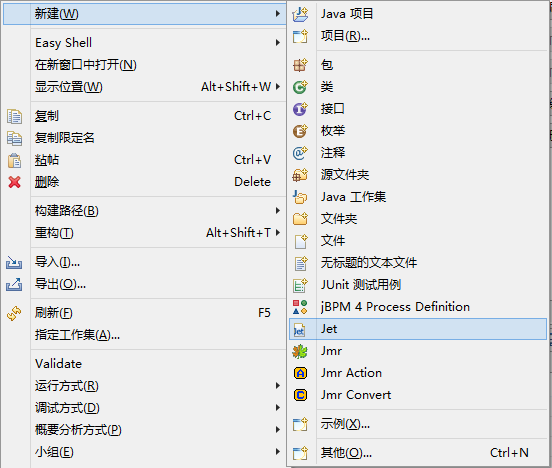
Task: Click the Java 项目 new project icon
Action: [300, 14]
